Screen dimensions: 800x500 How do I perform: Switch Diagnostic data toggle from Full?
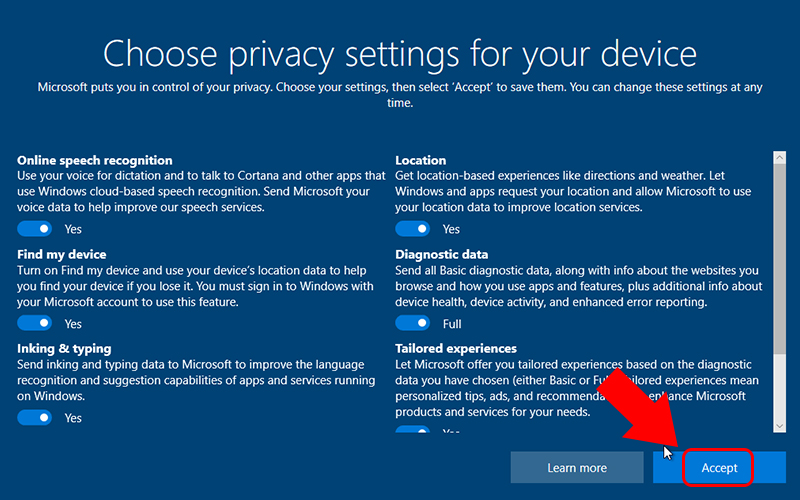tap(413, 323)
